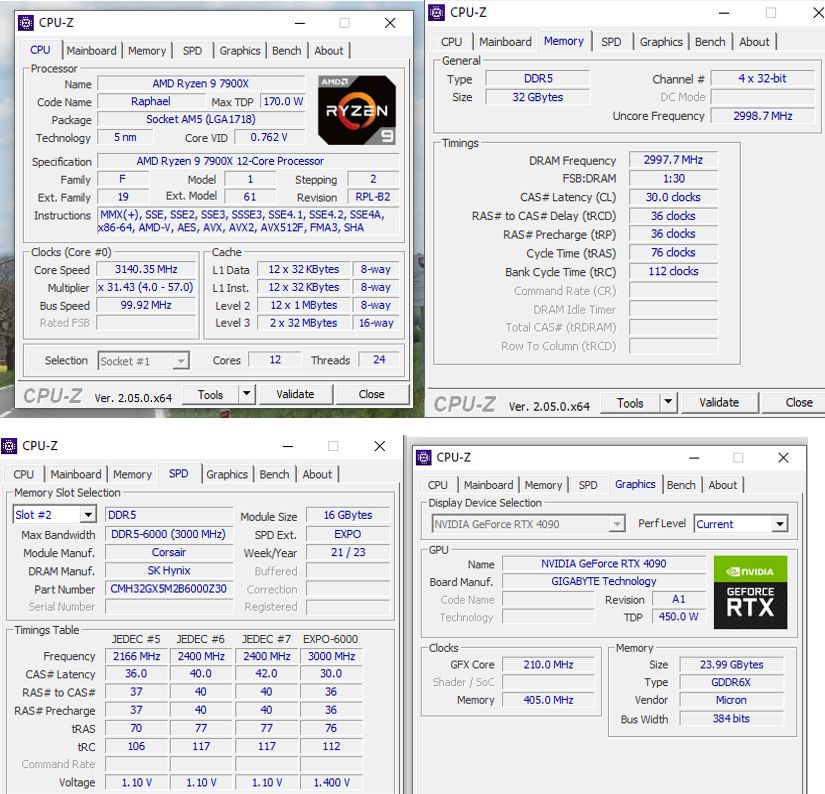Switch to Memory tab in CPU window
The width and height of the screenshot is (825, 794).
pyautogui.click(x=147, y=51)
